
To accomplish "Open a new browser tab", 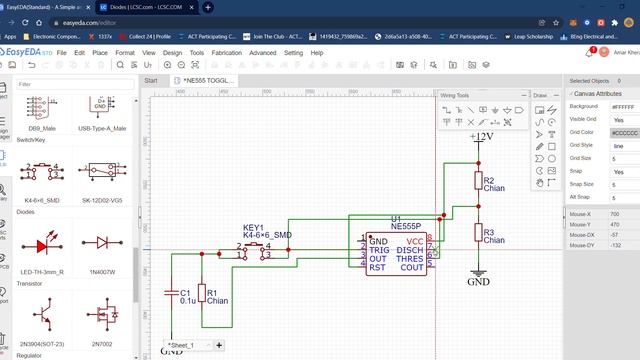I will click(x=208, y=7).
